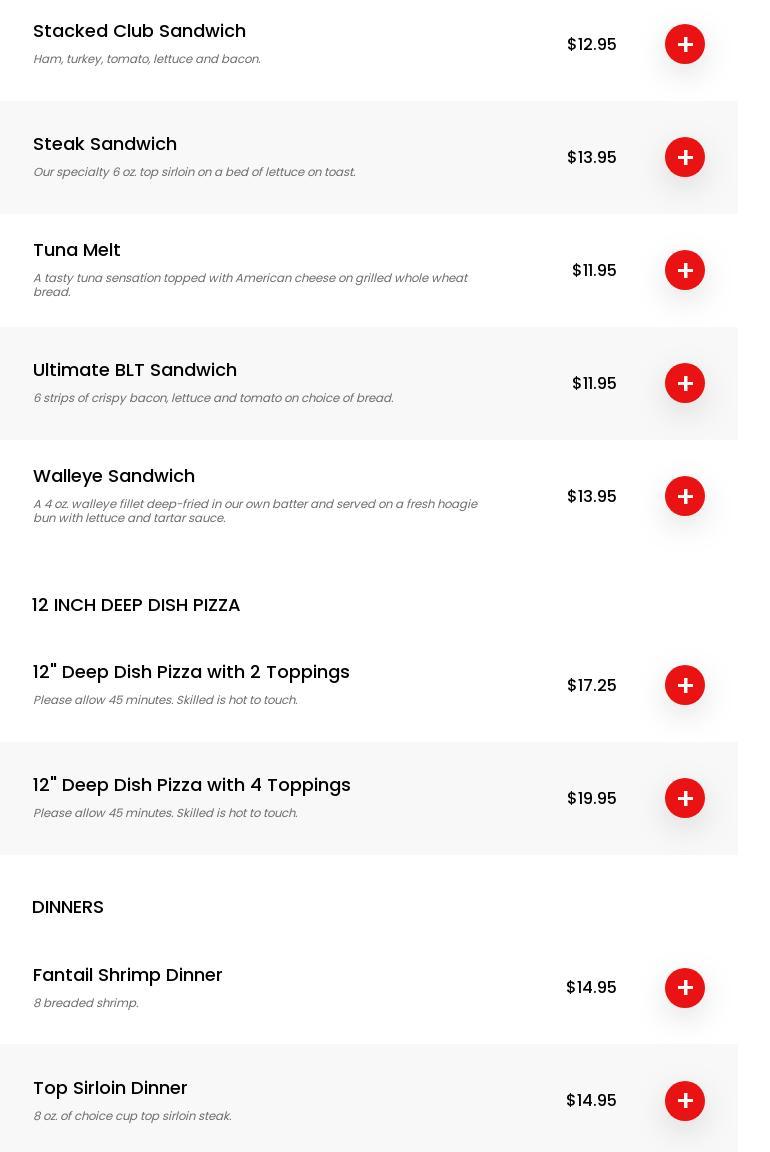Tap plus button for Top Sirloin Dinner
Screen dimensions: 770x1152
685,1101
